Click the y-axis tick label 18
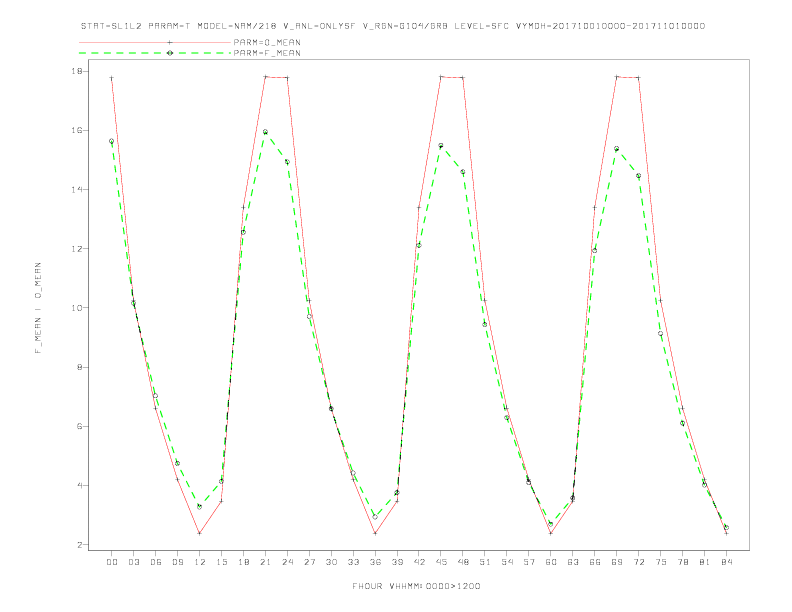 [77, 71]
